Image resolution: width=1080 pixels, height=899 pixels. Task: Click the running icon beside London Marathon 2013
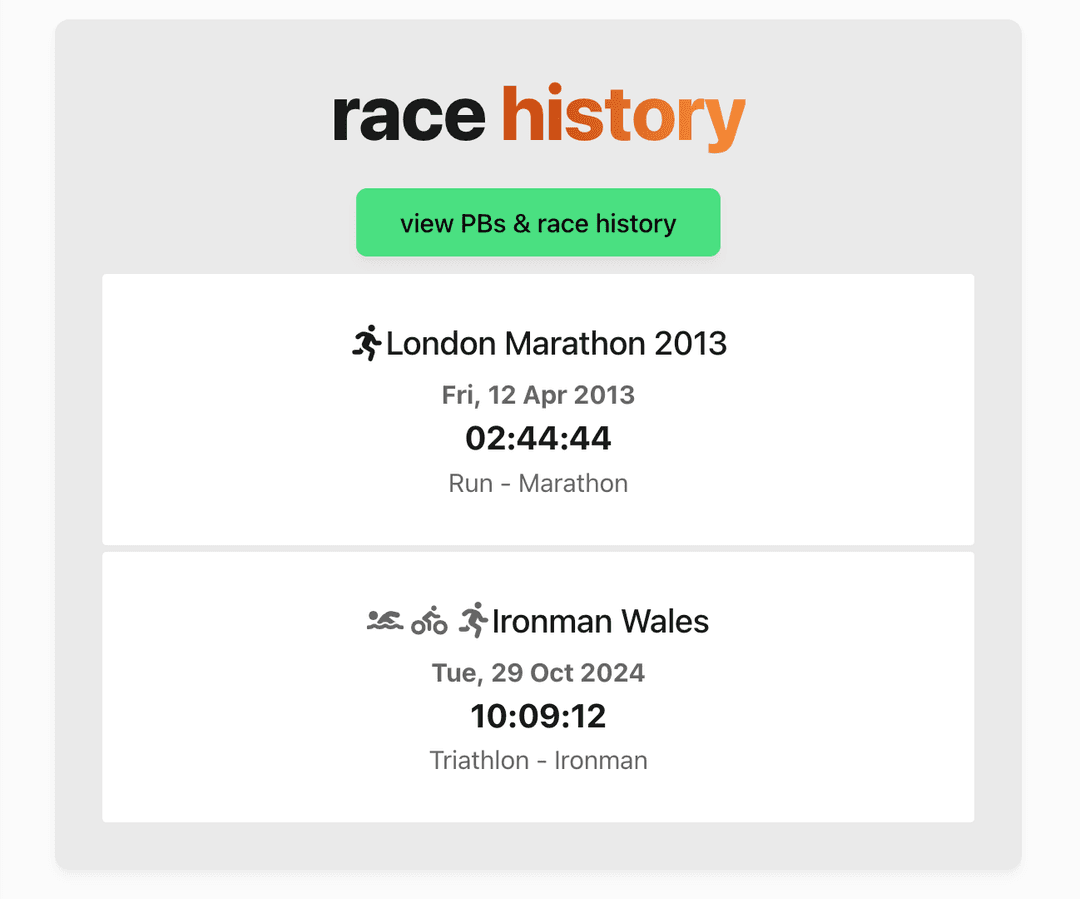coord(367,343)
